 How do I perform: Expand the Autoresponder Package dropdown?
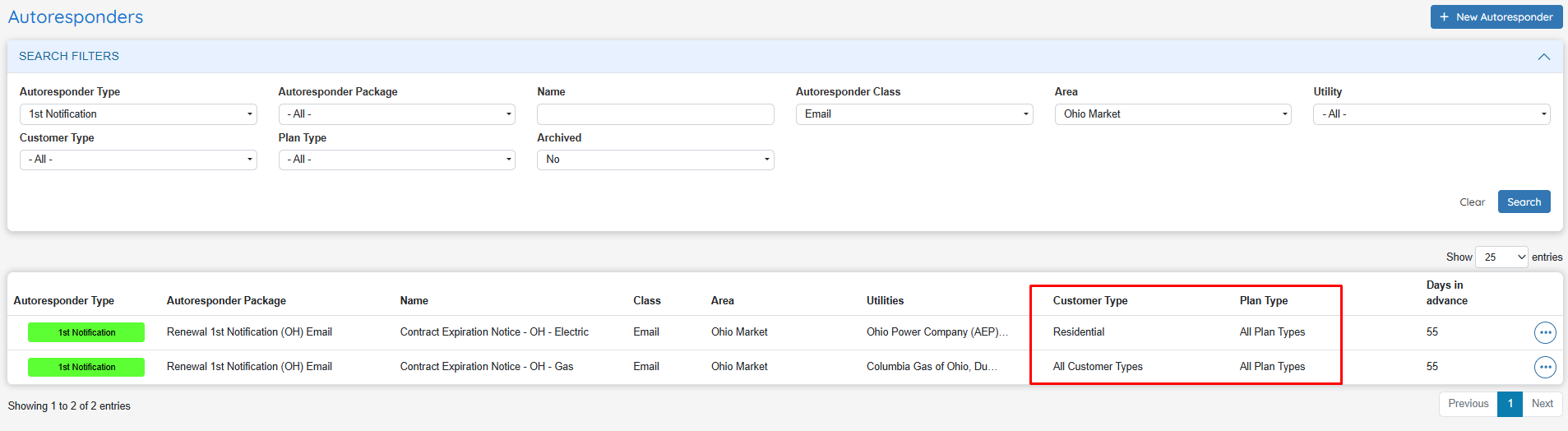click(396, 114)
